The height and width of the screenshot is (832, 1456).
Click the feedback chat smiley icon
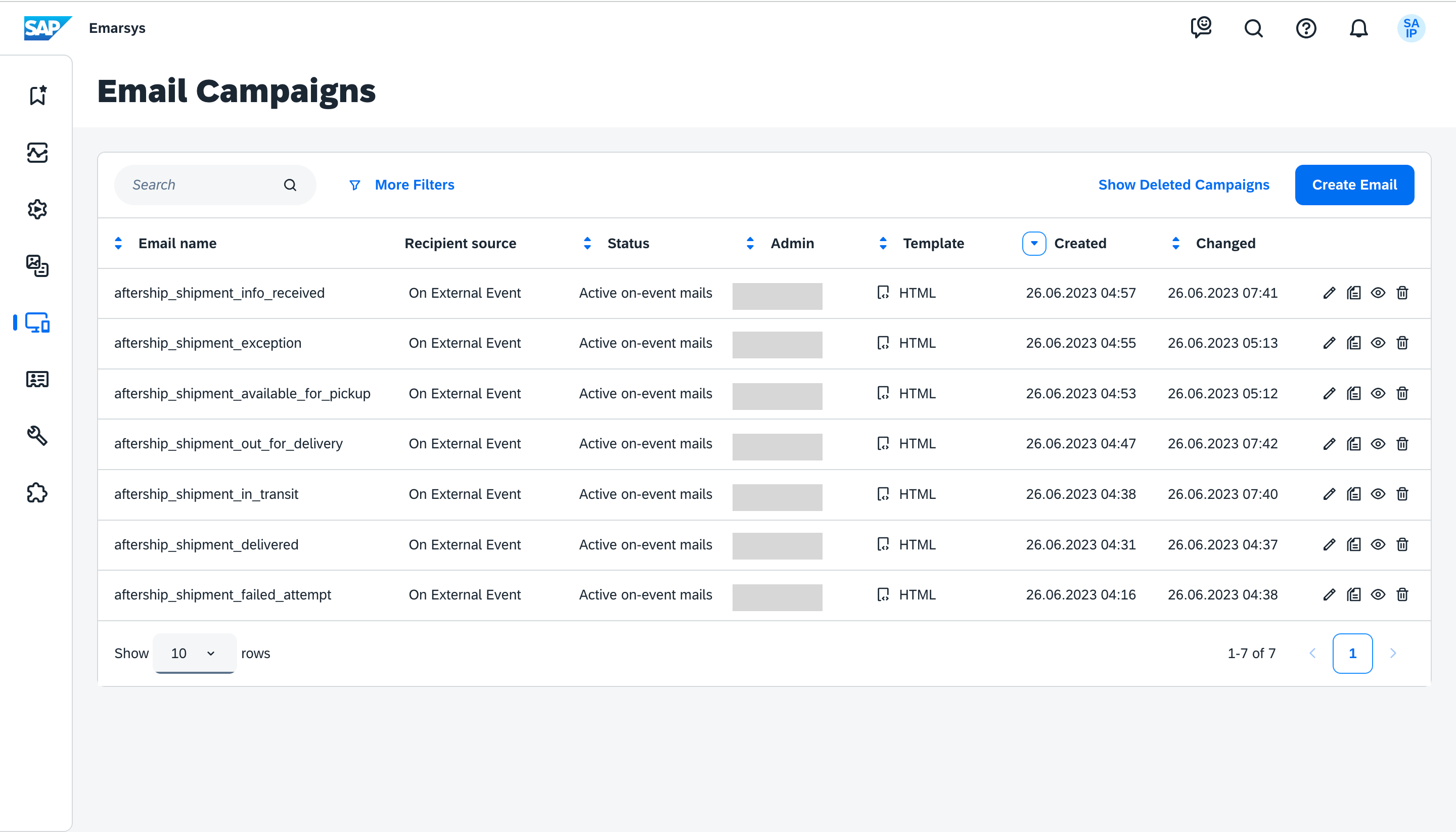point(1201,27)
